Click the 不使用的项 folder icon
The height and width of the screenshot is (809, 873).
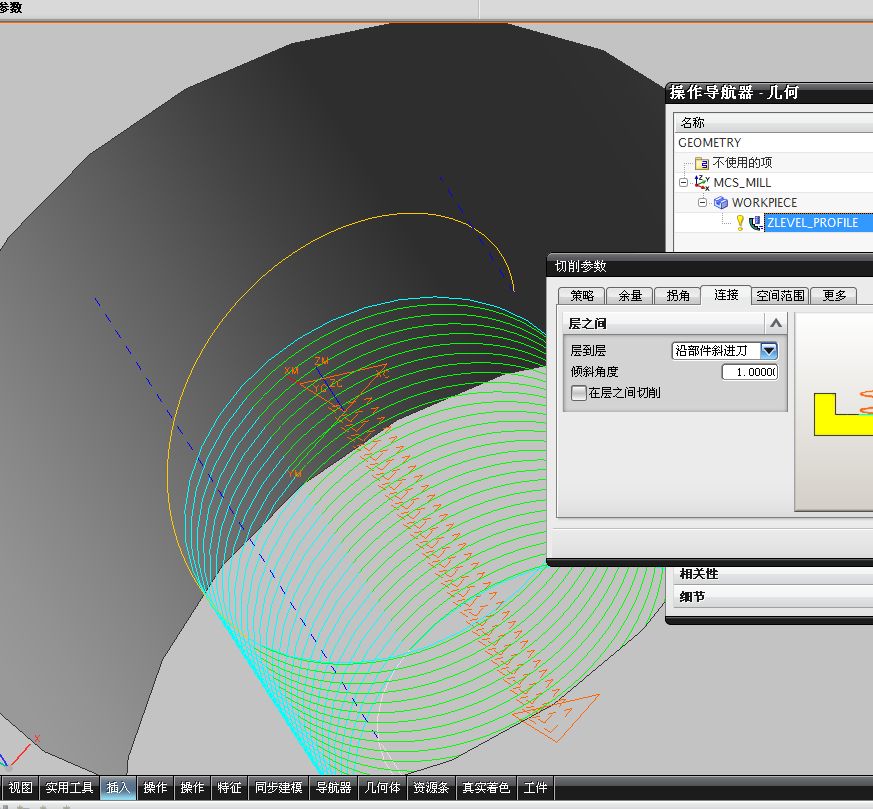[702, 163]
